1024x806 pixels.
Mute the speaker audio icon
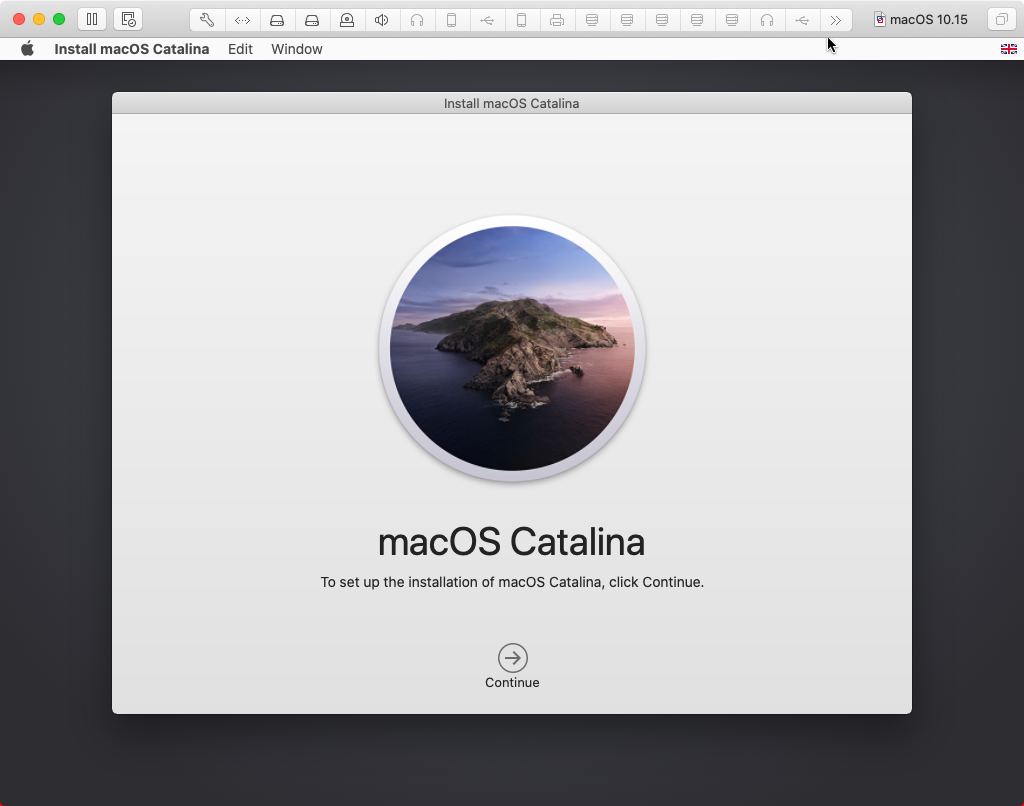(382, 19)
